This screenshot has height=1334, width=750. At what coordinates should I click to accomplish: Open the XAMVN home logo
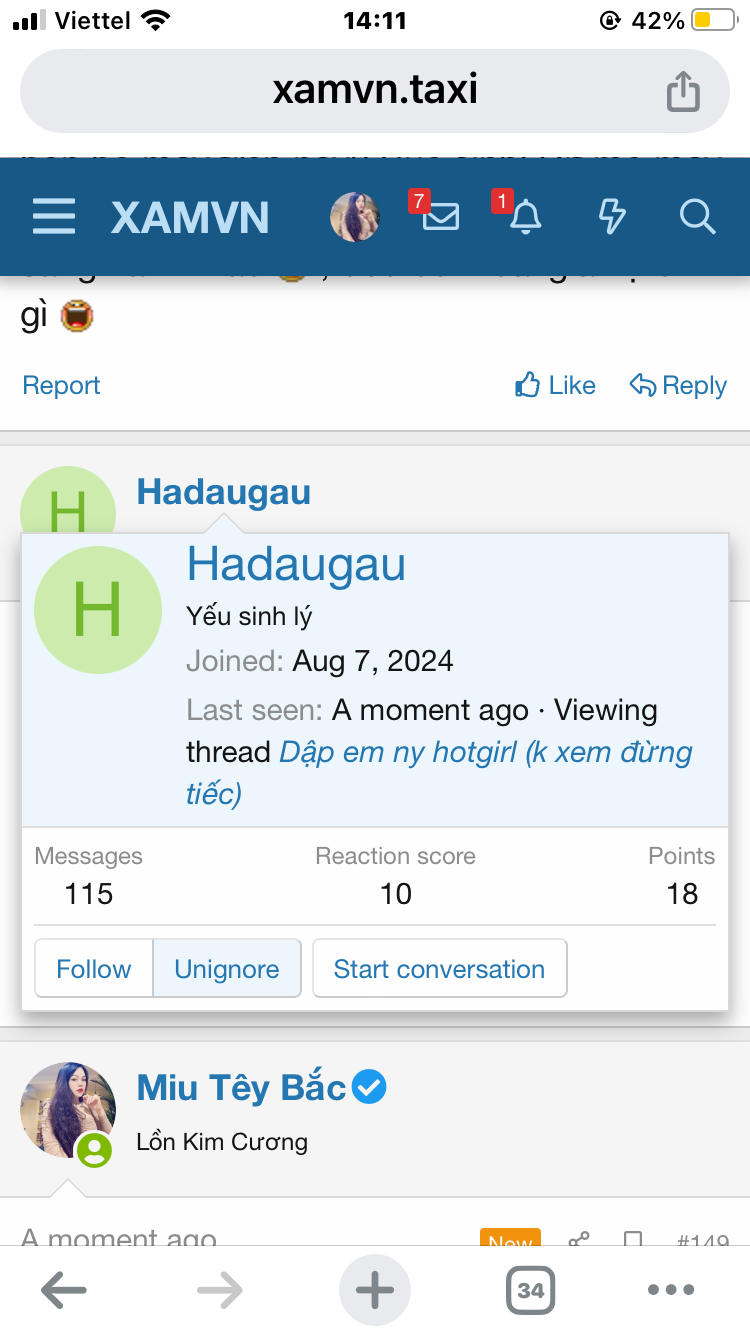click(190, 217)
